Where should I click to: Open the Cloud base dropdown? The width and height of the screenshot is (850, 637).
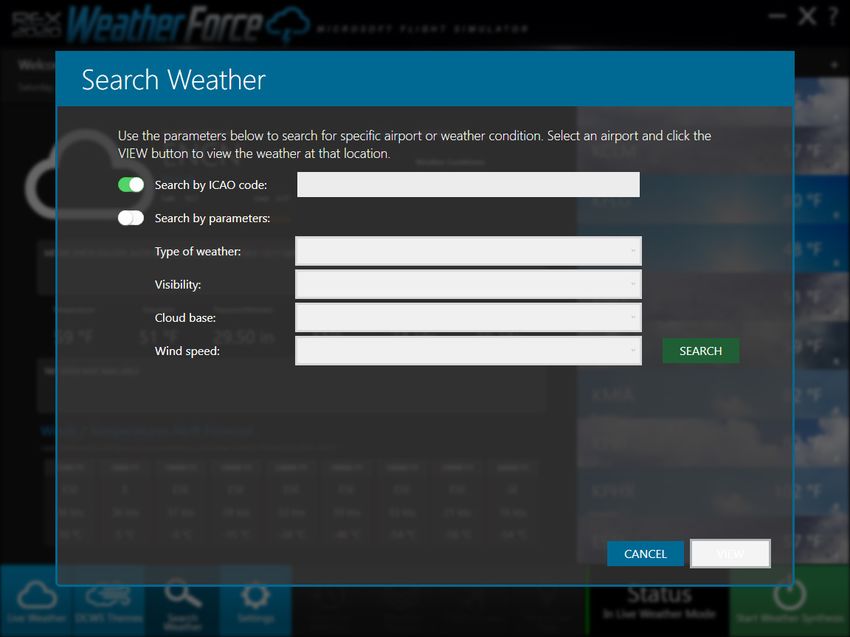point(468,317)
